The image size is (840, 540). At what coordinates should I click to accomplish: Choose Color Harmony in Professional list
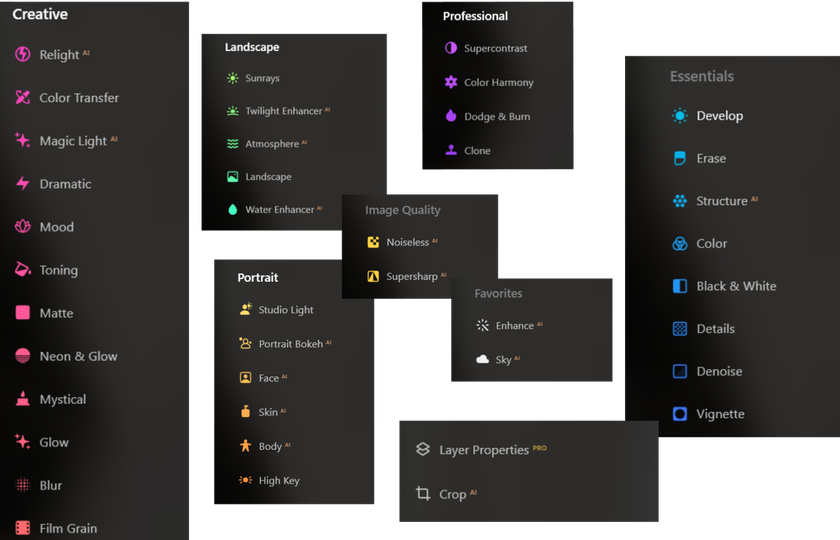(499, 82)
